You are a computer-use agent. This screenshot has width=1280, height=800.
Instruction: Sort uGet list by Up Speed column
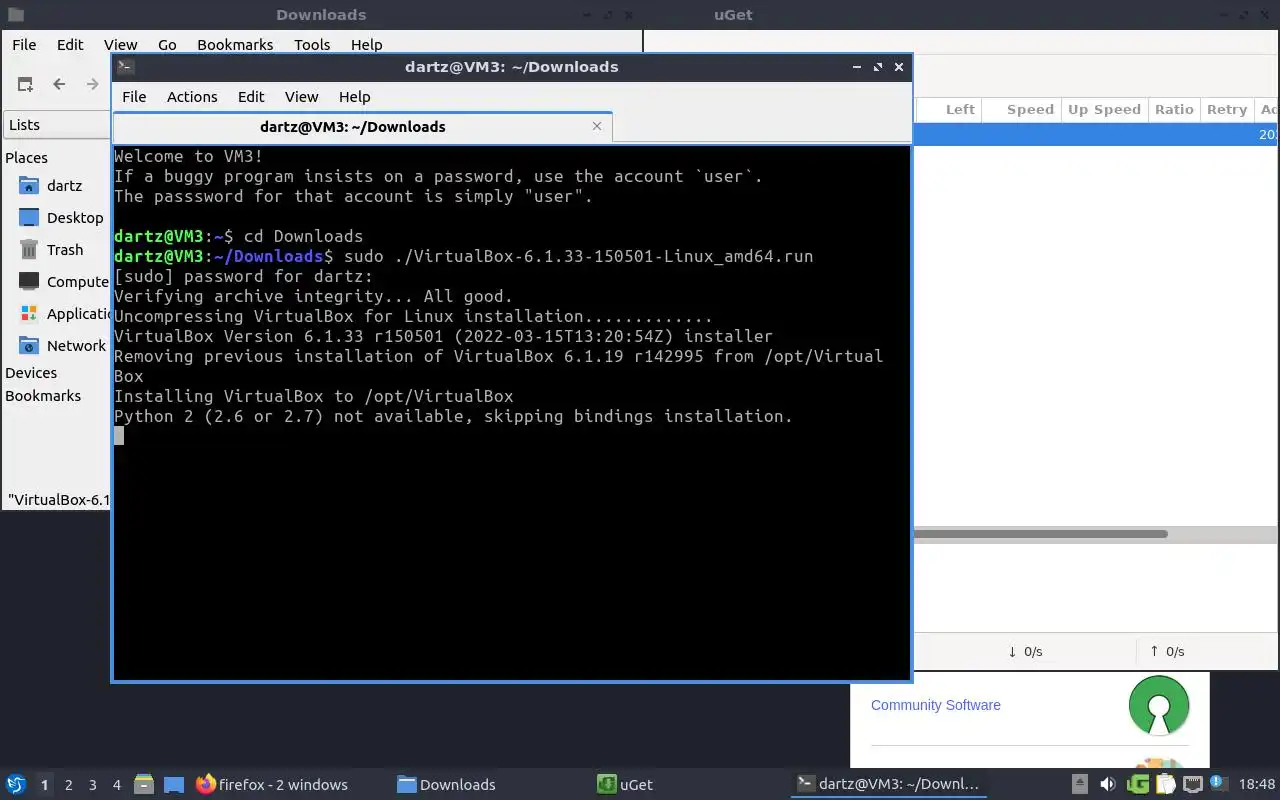pos(1104,110)
